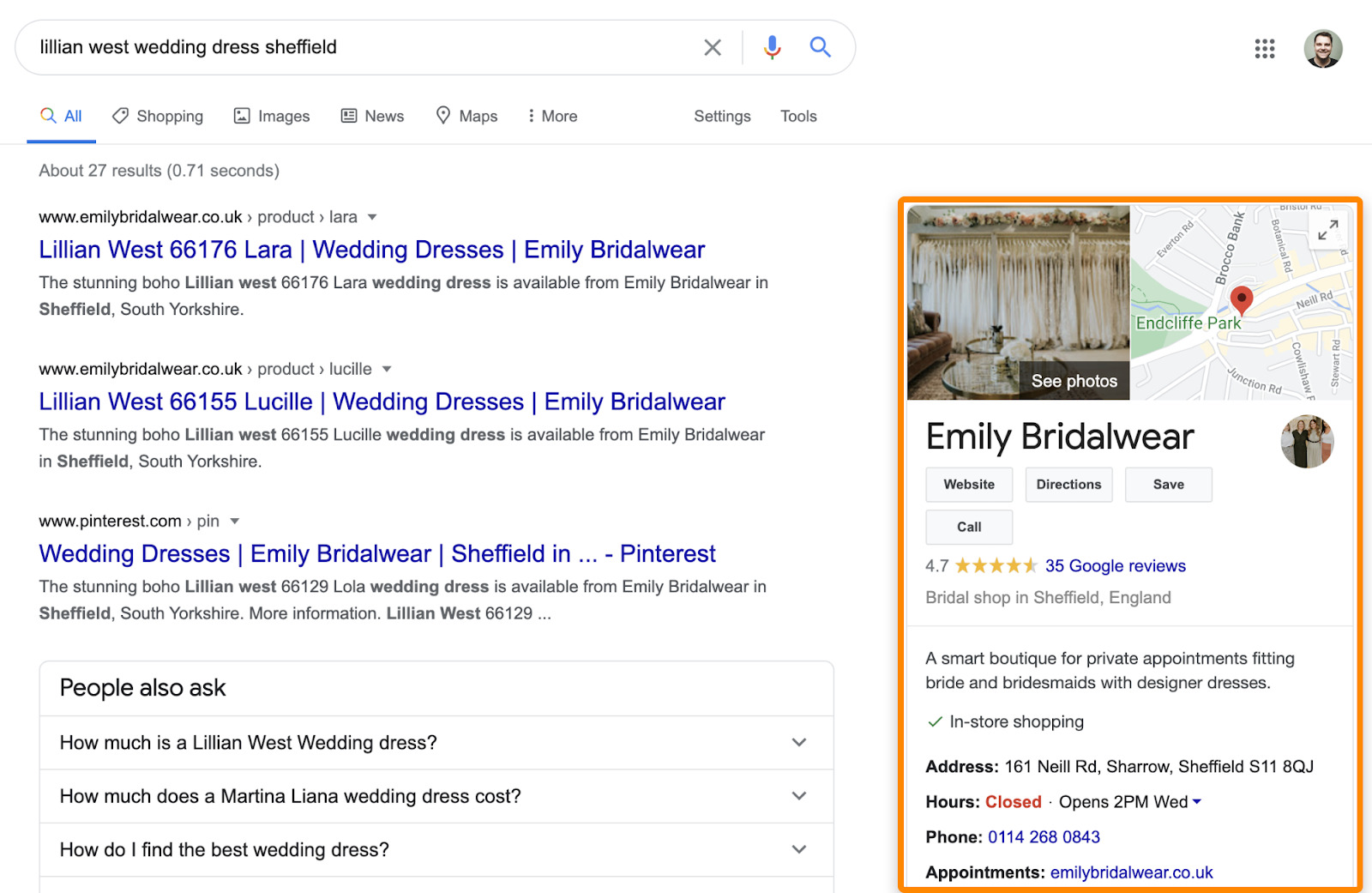Open the Google apps grid

point(1264,49)
